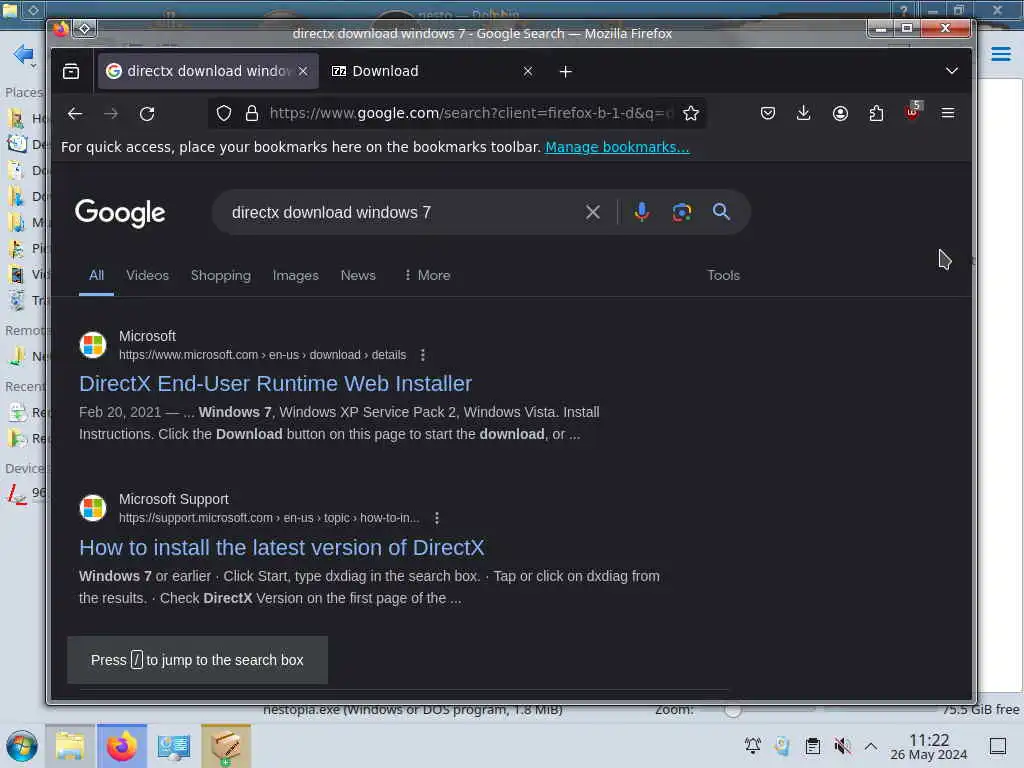Click the address bar URL field
The height and width of the screenshot is (768, 1024).
(470, 114)
